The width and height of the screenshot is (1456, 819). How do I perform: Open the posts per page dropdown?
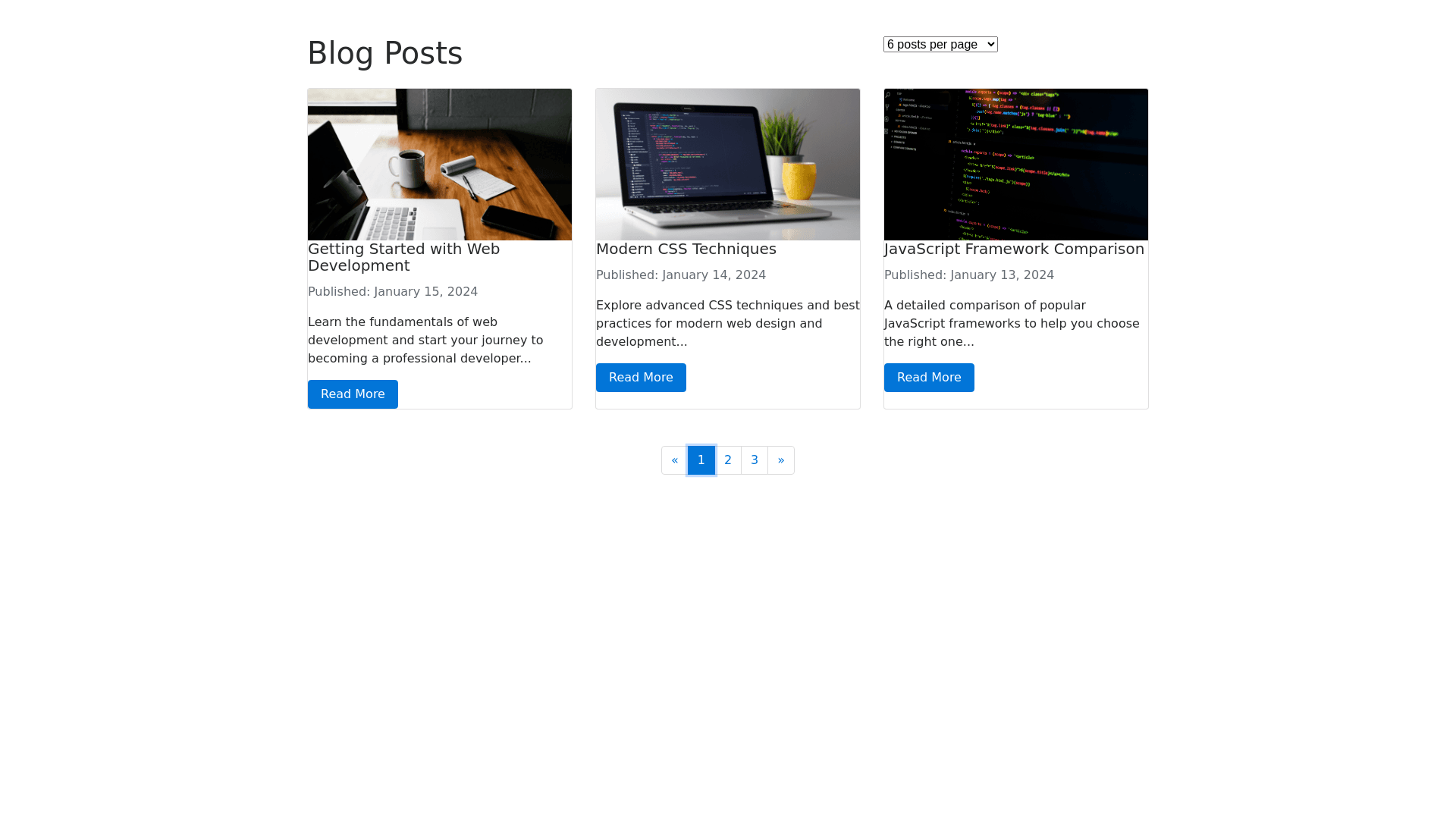coord(940,45)
